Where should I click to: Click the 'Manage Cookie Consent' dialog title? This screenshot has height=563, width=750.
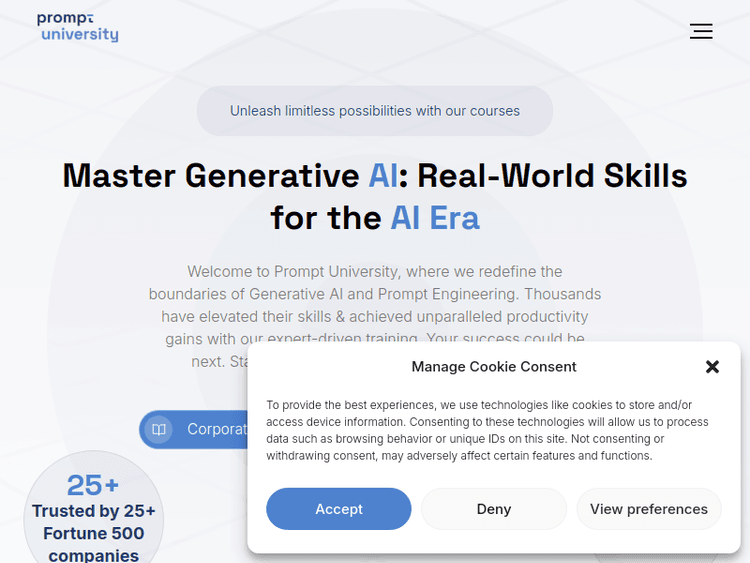pos(493,367)
